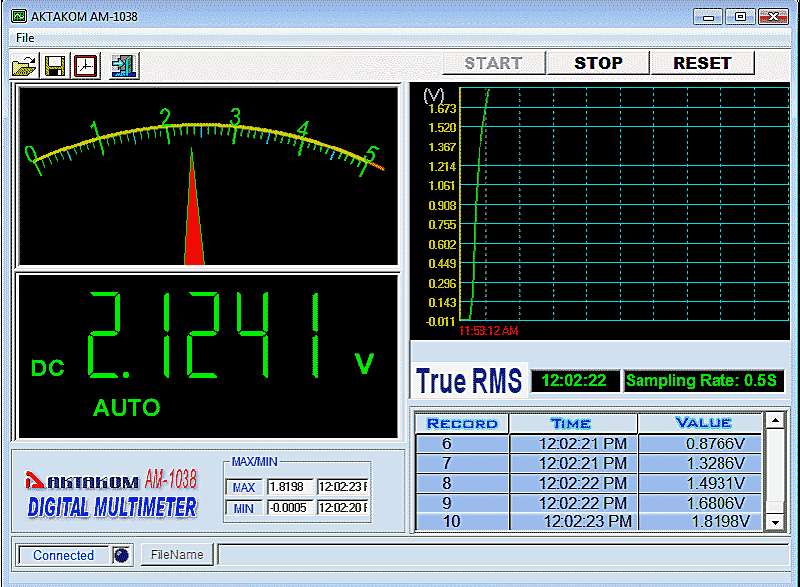The width and height of the screenshot is (800, 587).
Task: Select the TIME column header
Action: pos(572,423)
